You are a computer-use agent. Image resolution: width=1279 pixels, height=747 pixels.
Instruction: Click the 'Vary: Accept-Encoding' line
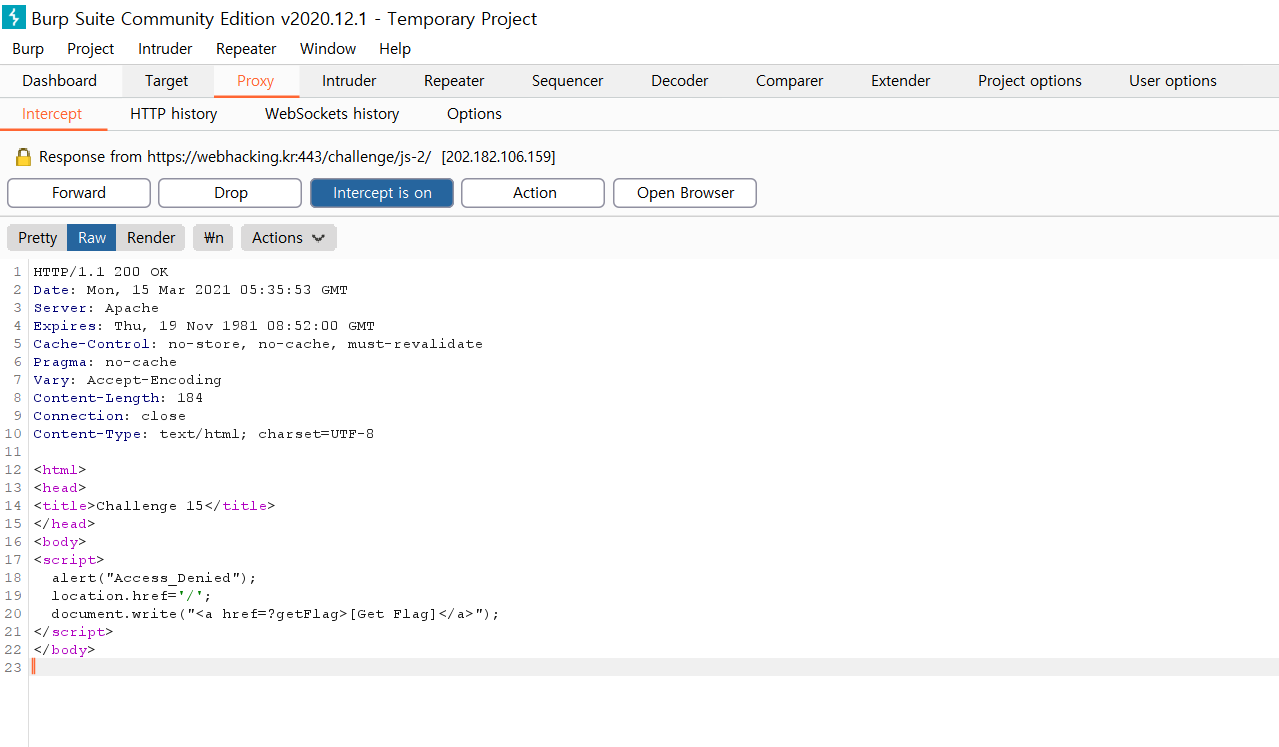tap(127, 380)
